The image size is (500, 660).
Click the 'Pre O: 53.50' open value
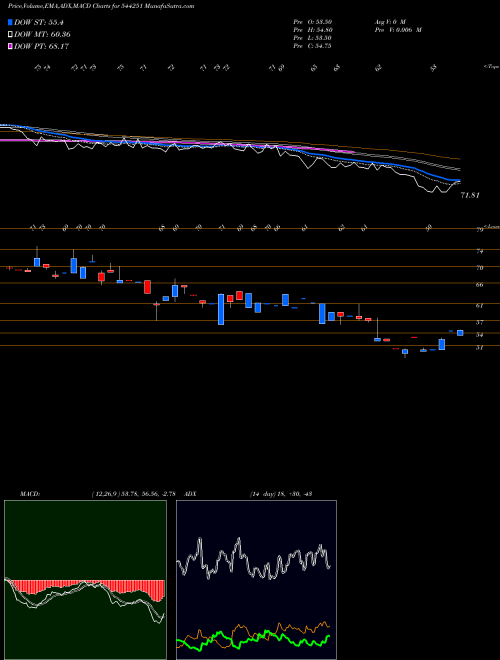[312, 21]
